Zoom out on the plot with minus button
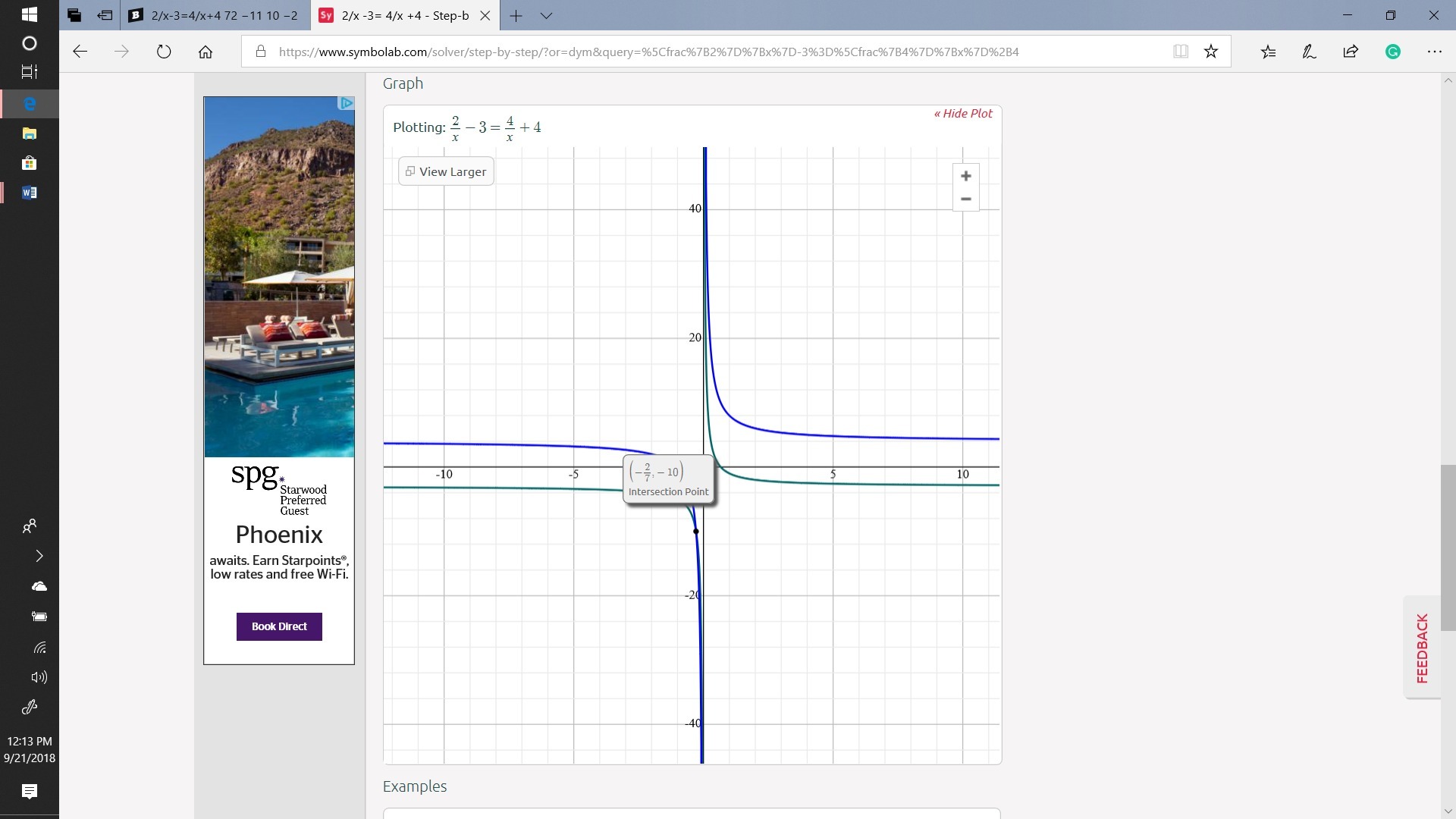This screenshot has width=1456, height=819. coord(965,199)
